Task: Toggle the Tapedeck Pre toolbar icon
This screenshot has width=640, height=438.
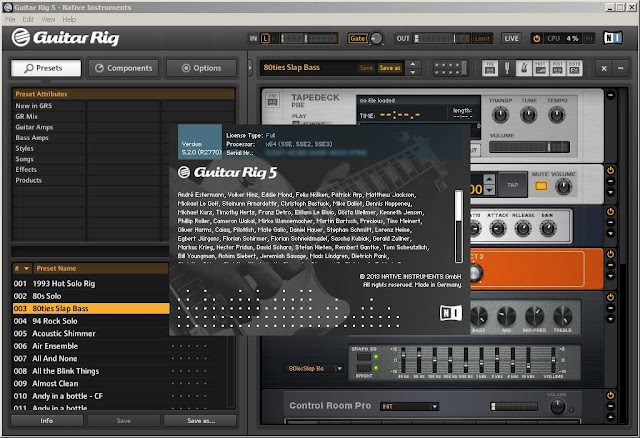Action: click(490, 68)
